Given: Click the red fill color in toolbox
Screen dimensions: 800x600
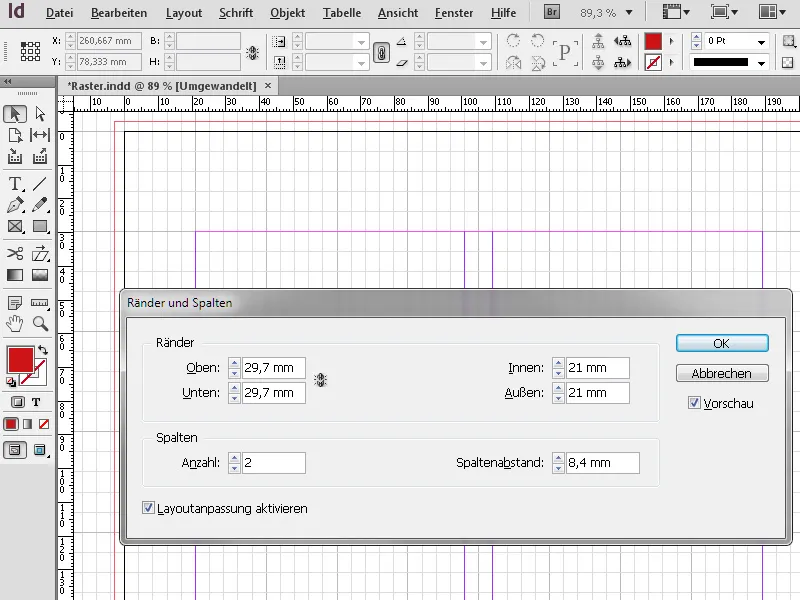Looking at the screenshot, I should point(20,360).
